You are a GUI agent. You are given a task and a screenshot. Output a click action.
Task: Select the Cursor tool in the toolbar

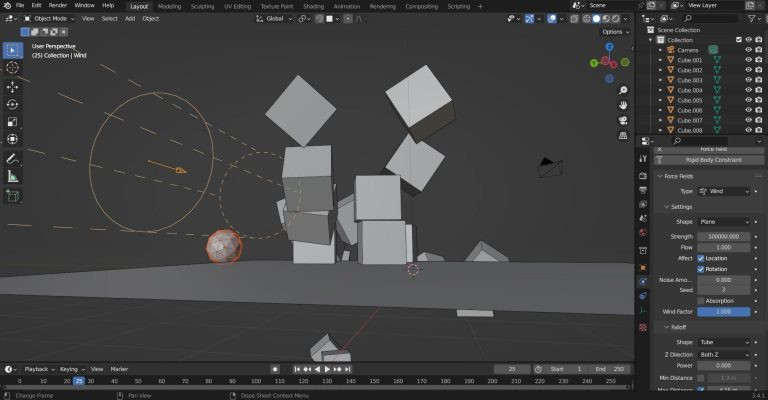(12, 67)
